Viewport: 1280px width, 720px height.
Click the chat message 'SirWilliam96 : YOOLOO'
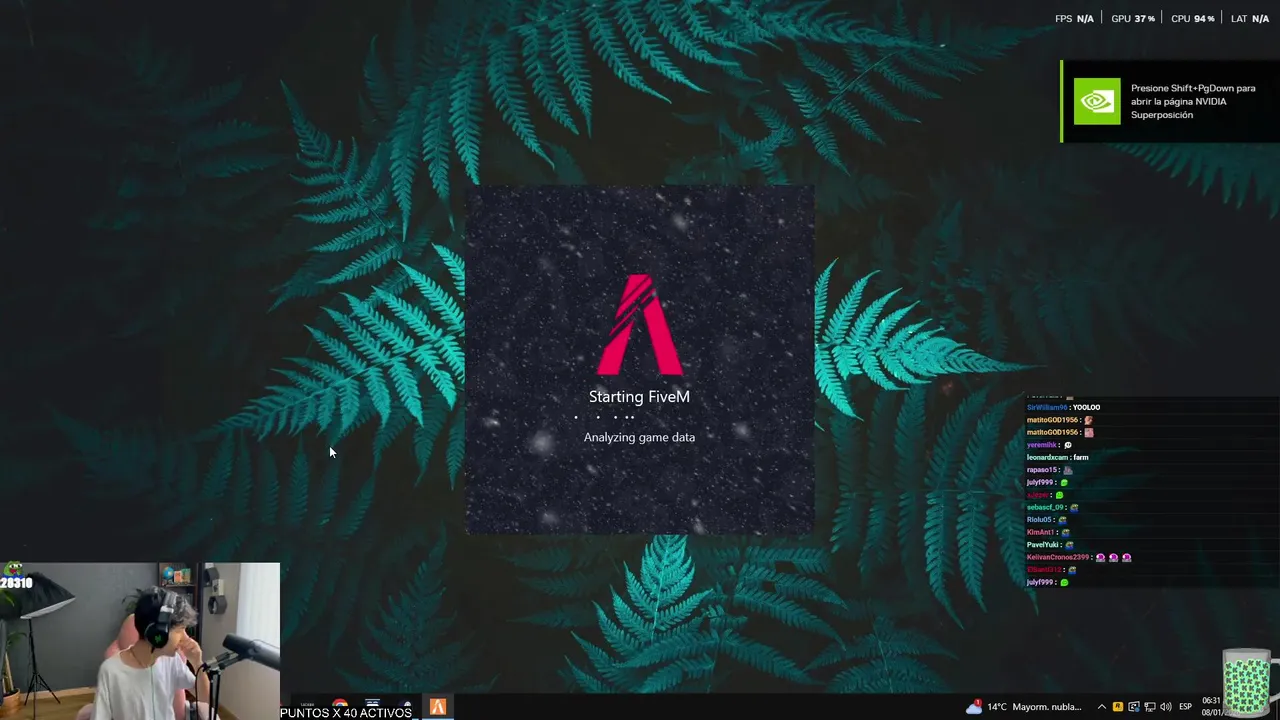[1063, 407]
